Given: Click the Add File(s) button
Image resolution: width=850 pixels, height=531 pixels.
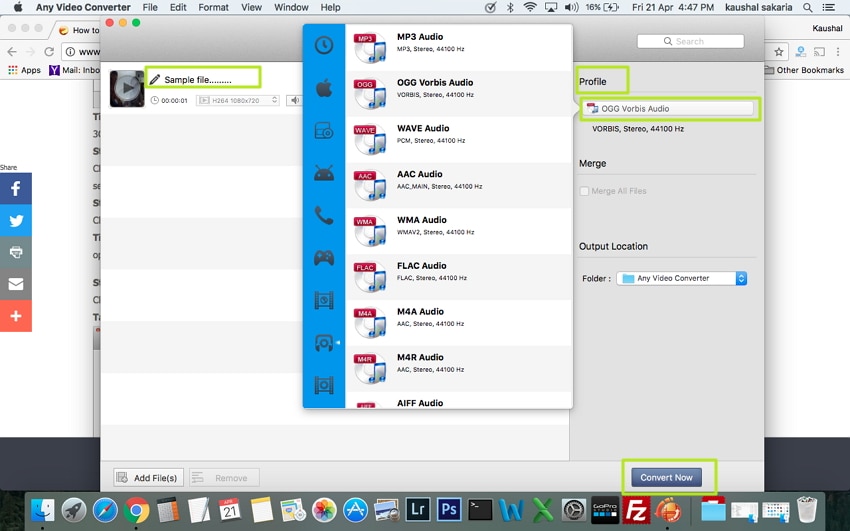Looking at the screenshot, I should tap(149, 478).
